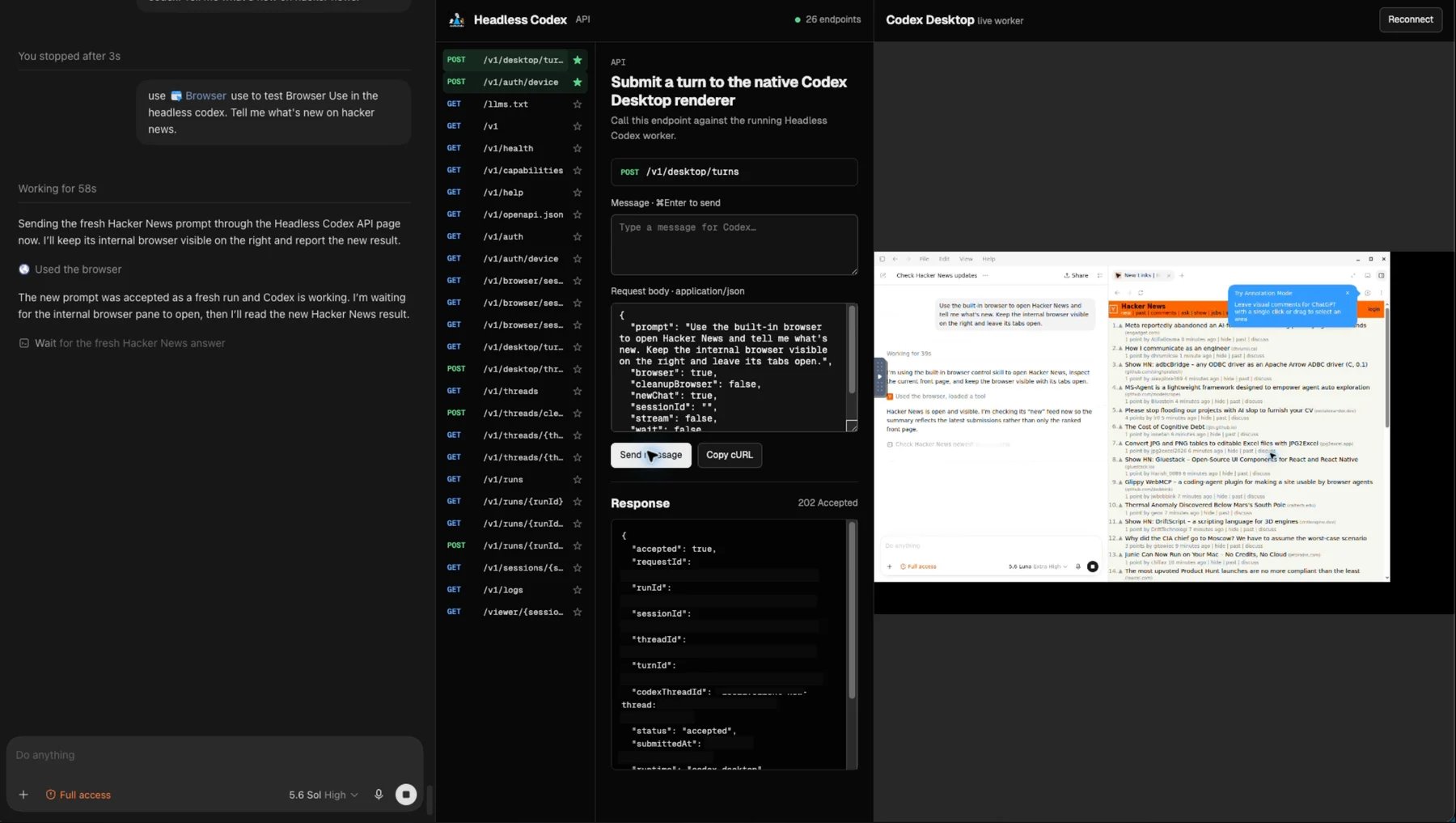This screenshot has height=823, width=1456.
Task: Open the 5.6 Luna Extra High dropdown
Action: point(1038,566)
